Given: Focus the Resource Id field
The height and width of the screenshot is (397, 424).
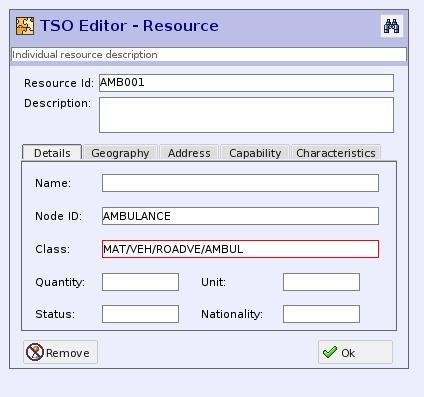Looking at the screenshot, I should pyautogui.click(x=246, y=83).
